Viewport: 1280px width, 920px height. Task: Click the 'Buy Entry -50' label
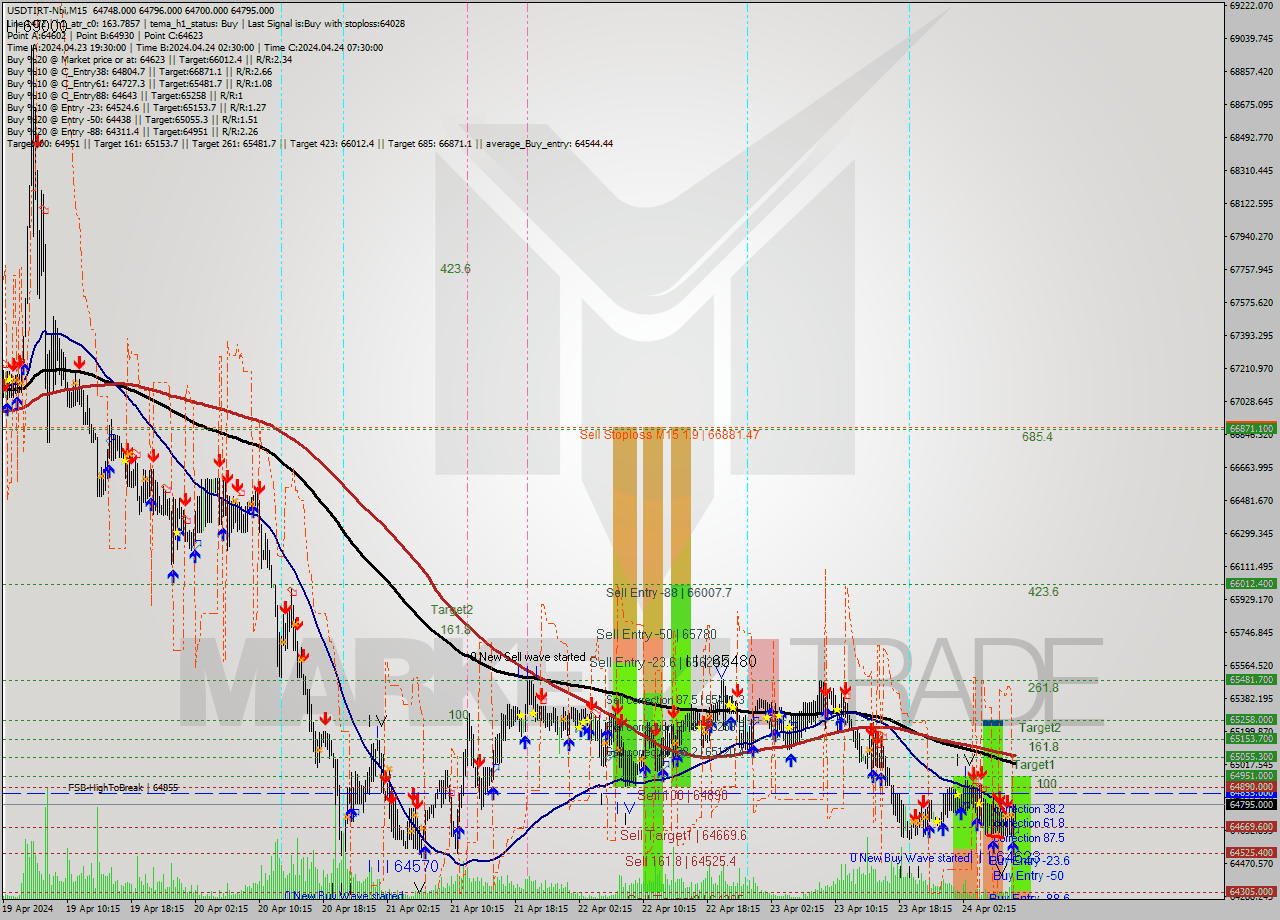tap(1028, 876)
